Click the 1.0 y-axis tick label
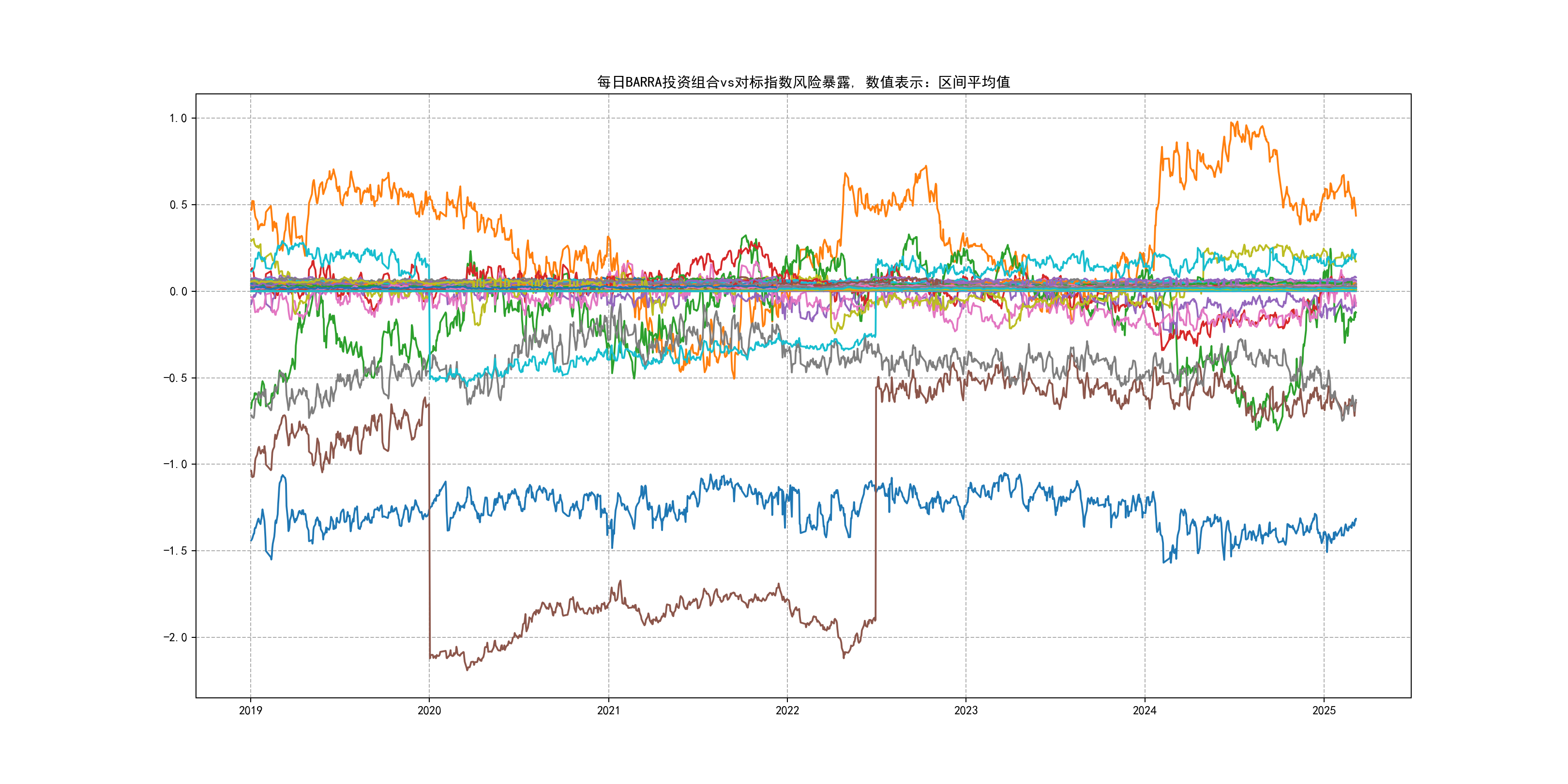Image resolution: width=1568 pixels, height=784 pixels. (x=178, y=118)
